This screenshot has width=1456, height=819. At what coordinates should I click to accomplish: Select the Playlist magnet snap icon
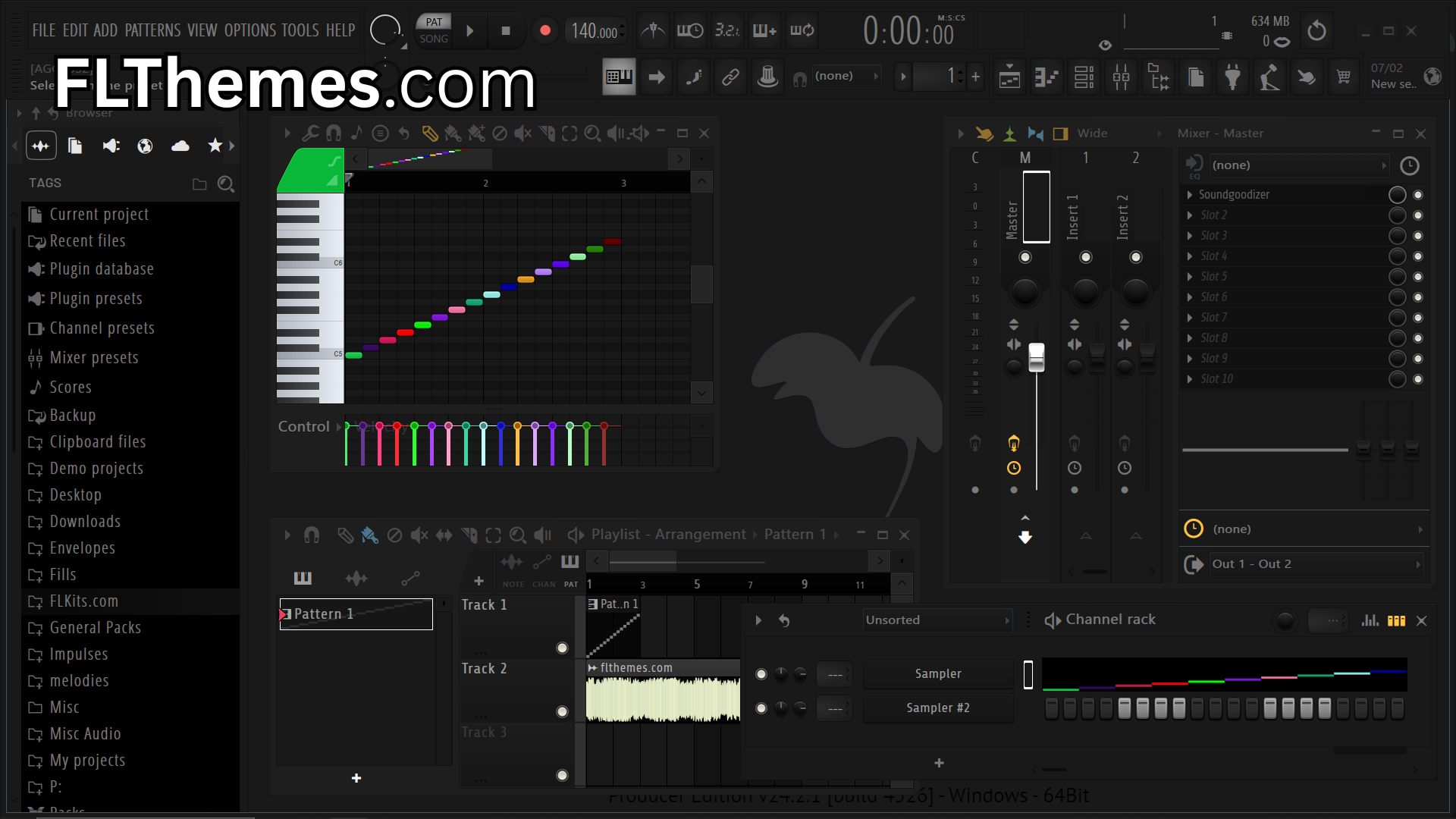(311, 535)
